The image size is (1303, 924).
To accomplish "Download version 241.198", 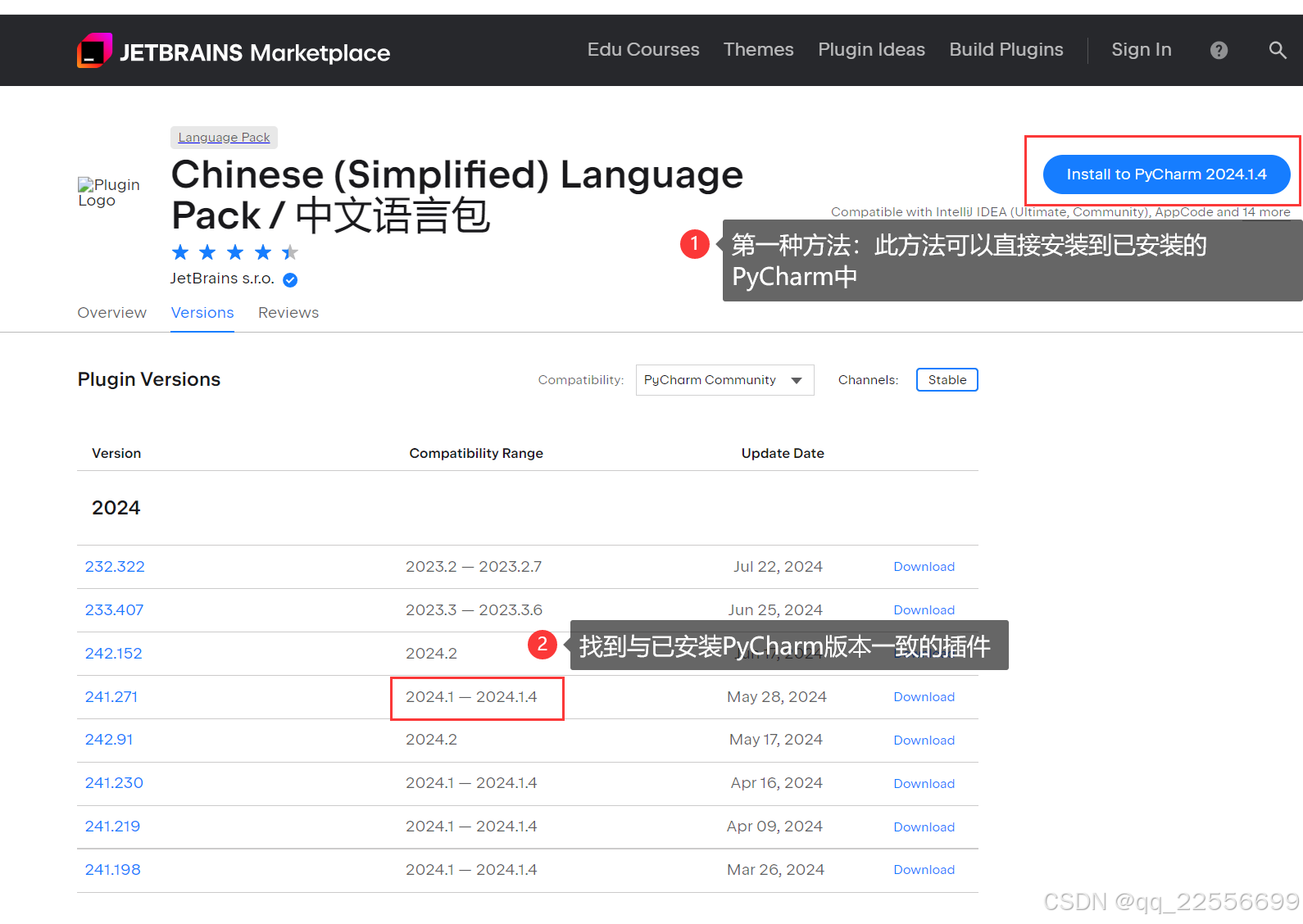I will [x=924, y=870].
